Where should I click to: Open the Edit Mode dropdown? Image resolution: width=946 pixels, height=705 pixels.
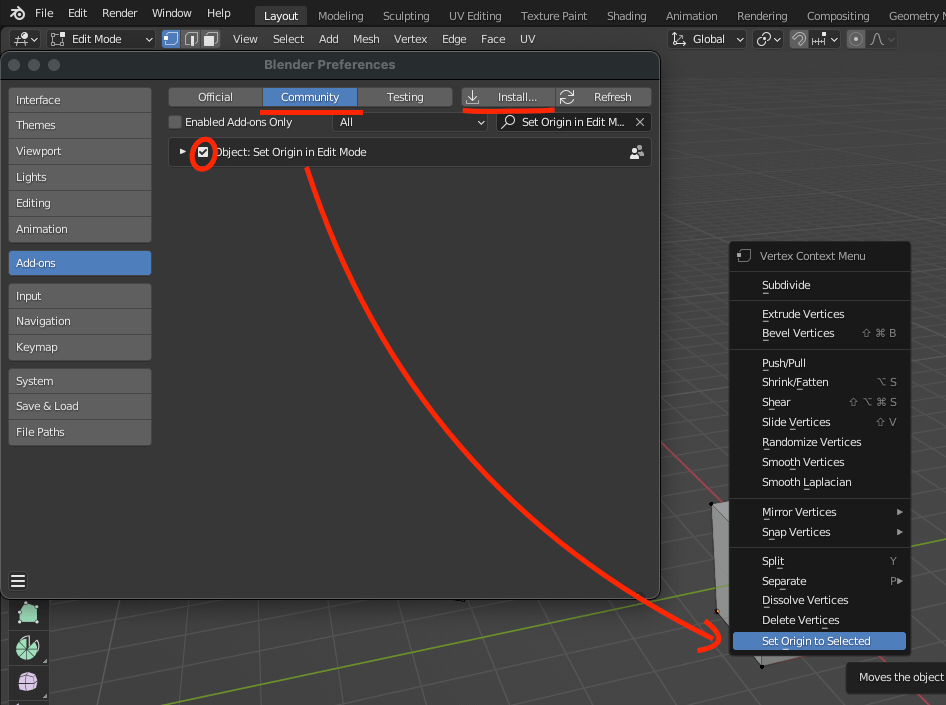[101, 39]
